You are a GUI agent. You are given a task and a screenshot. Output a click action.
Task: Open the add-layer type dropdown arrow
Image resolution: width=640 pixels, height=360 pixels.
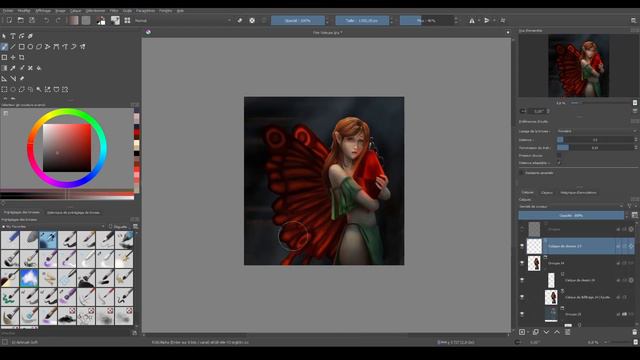click(528, 332)
